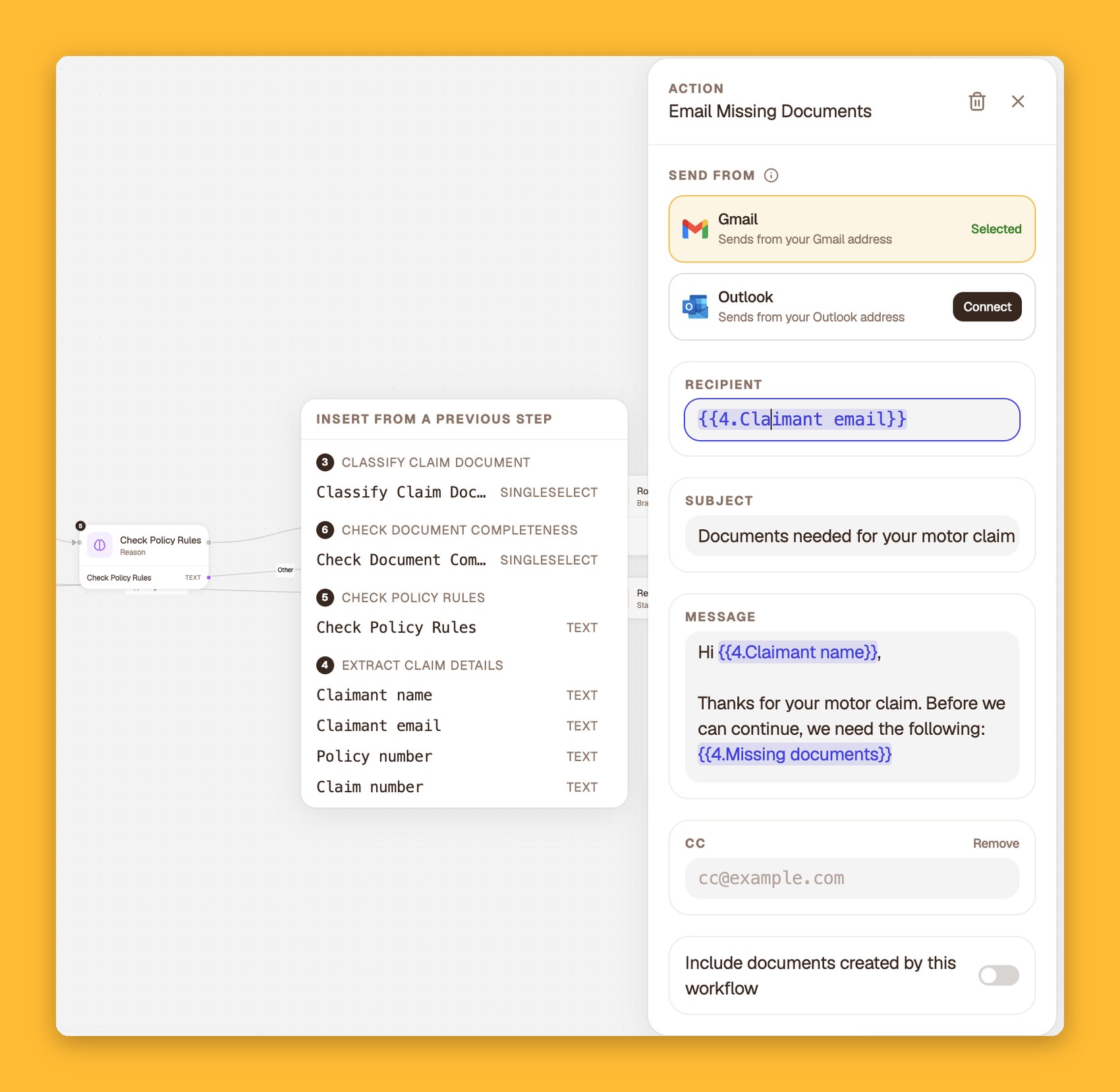This screenshot has width=1120, height=1092.
Task: Remove the CC field
Action: click(995, 844)
